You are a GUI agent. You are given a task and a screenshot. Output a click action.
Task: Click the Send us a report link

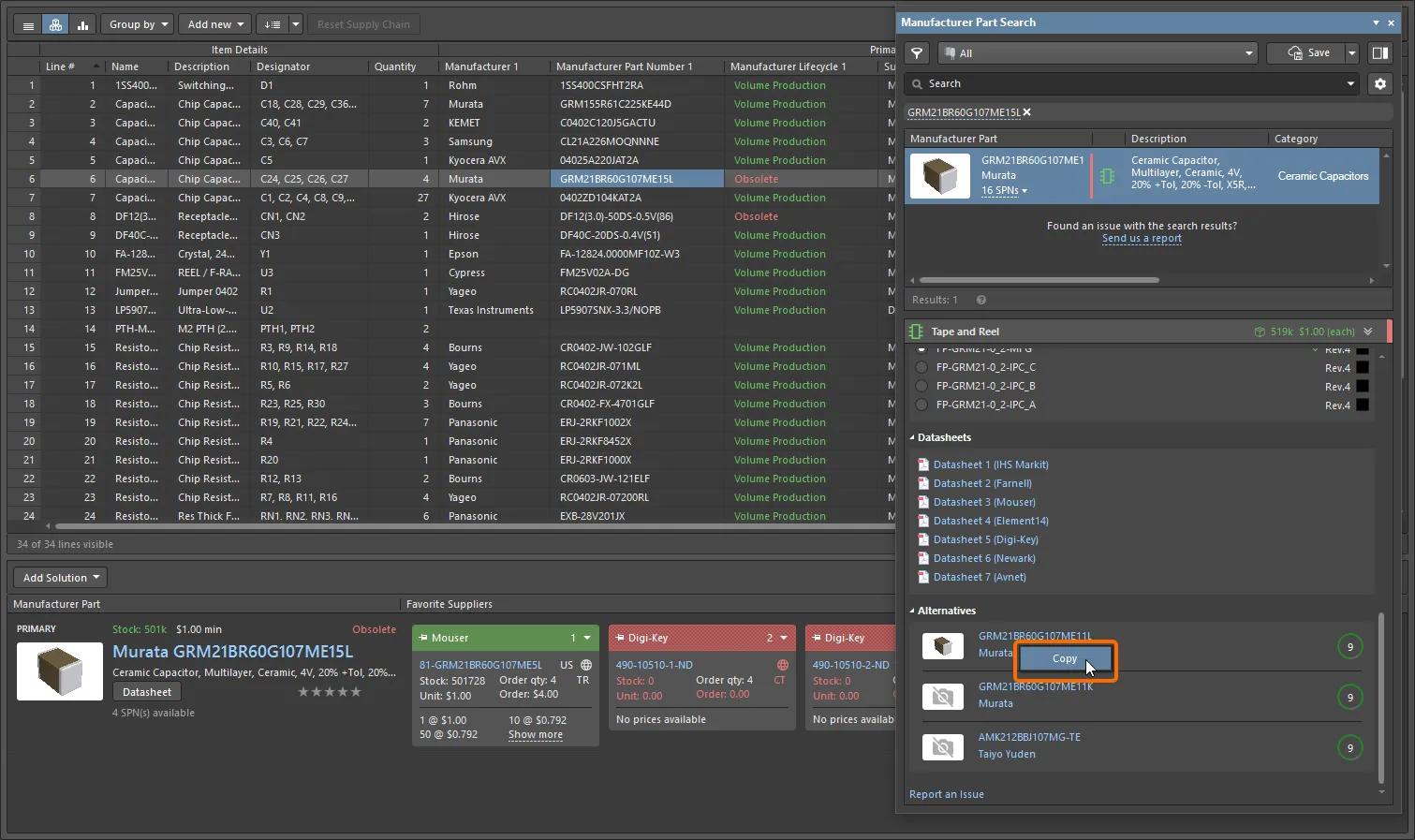pos(1142,239)
